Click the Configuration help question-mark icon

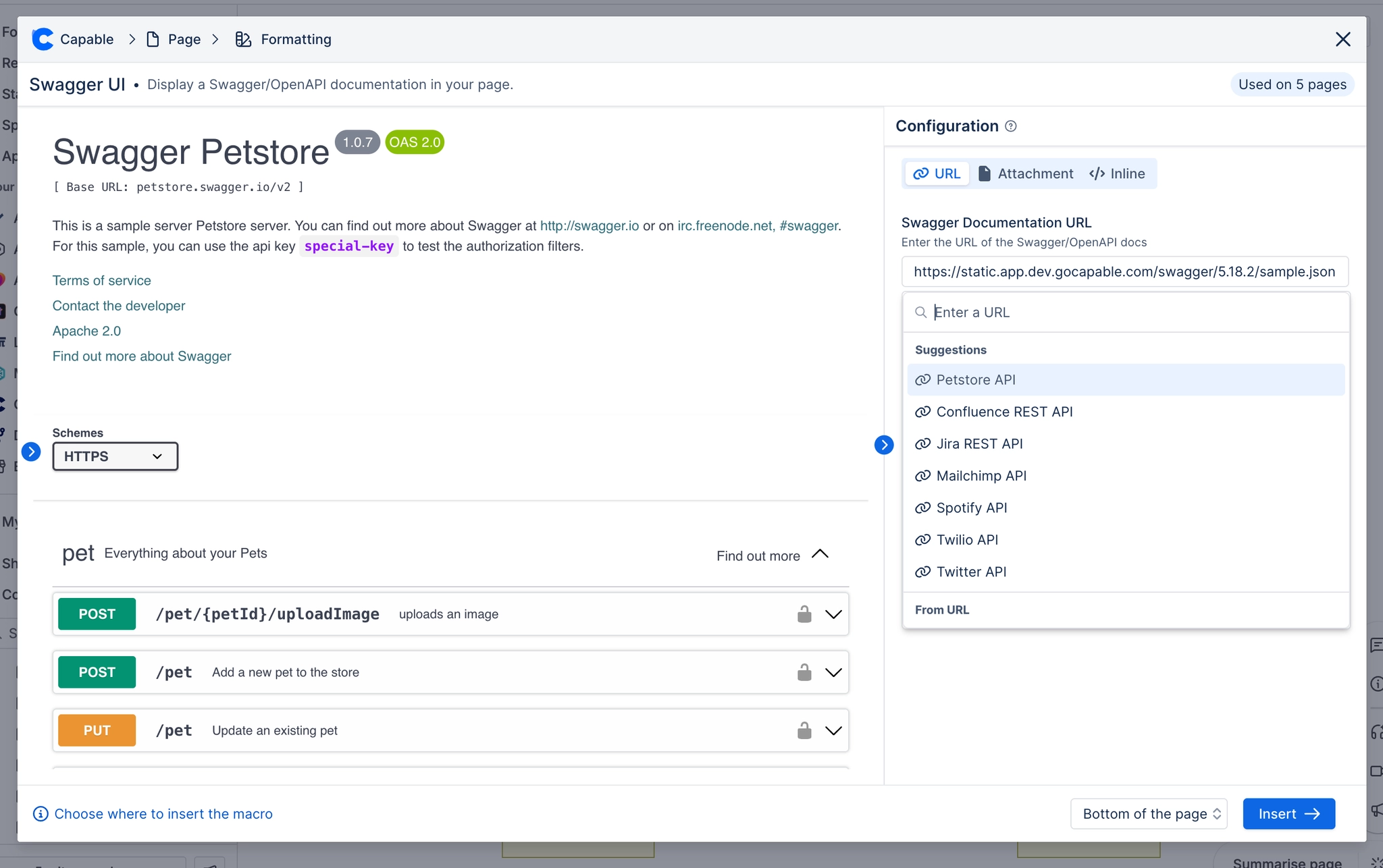point(1011,126)
